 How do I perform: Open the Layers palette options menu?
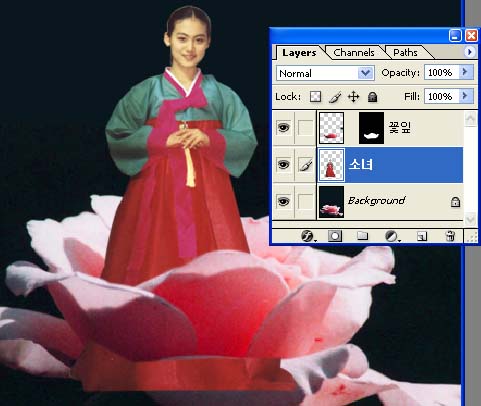point(470,52)
